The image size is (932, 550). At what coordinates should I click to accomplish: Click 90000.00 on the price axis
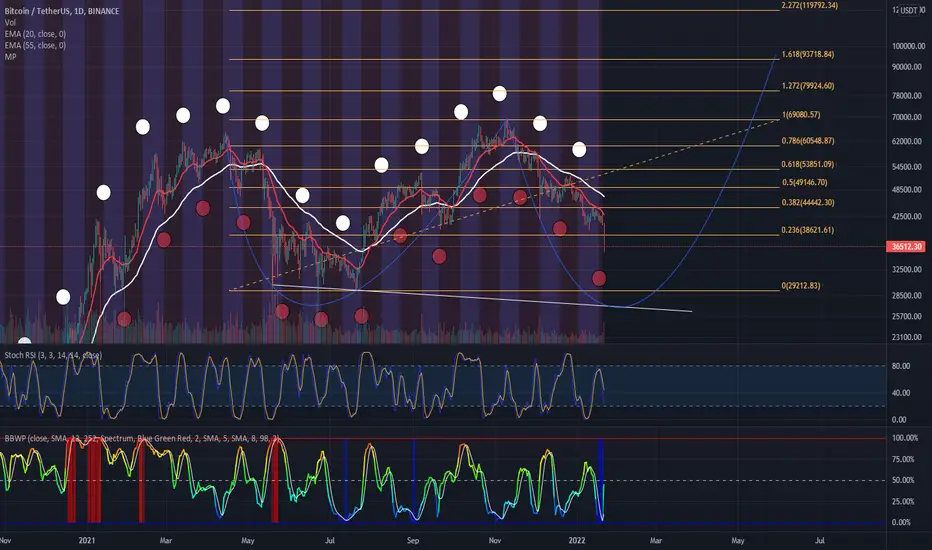click(906, 67)
